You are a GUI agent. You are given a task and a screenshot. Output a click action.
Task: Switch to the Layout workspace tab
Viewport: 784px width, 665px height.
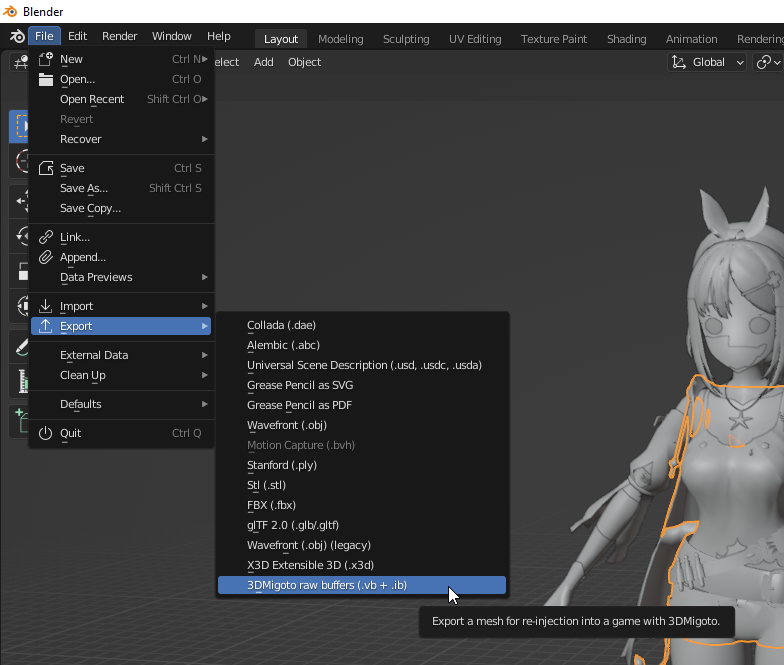click(280, 39)
